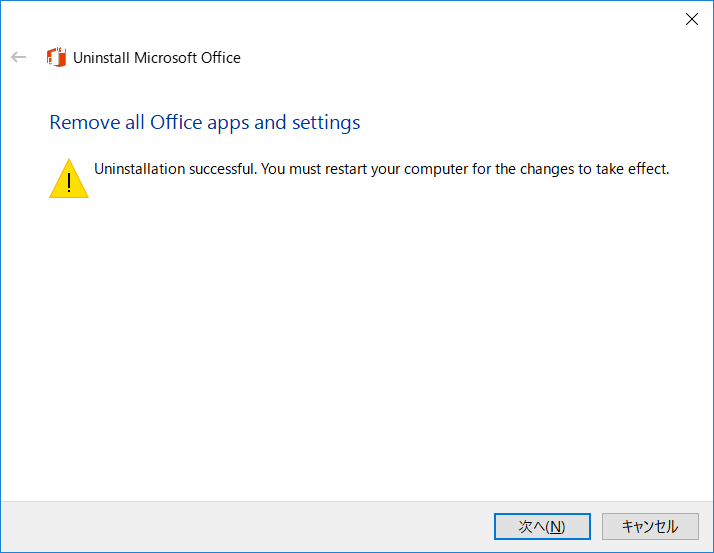
Task: Click the word "Uninstall" in the window title
Action: 101,58
